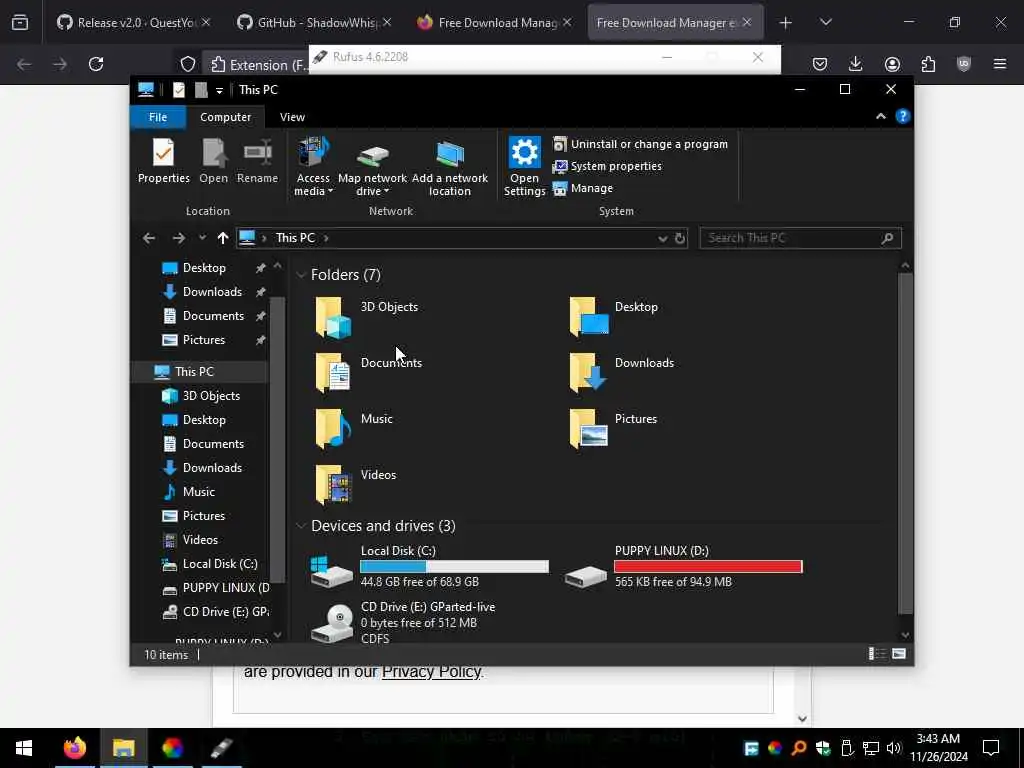Open 3D Objects in navigation tree

(210, 396)
